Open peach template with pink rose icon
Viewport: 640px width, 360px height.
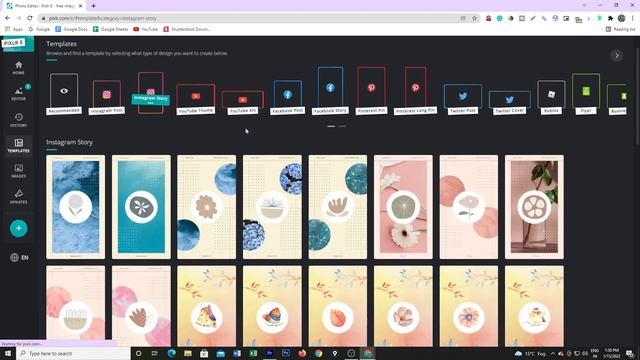click(469, 207)
